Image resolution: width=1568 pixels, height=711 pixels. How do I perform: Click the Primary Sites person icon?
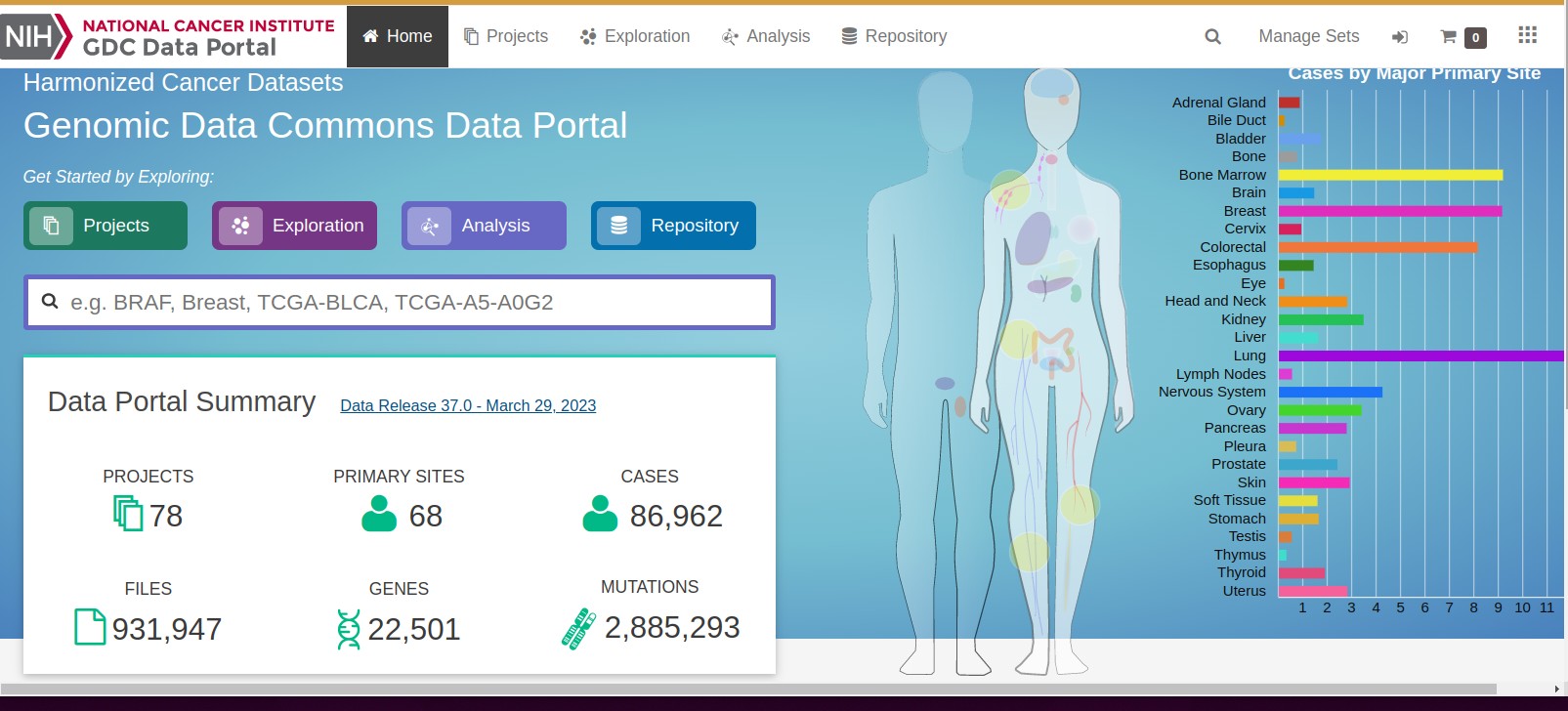click(x=379, y=514)
